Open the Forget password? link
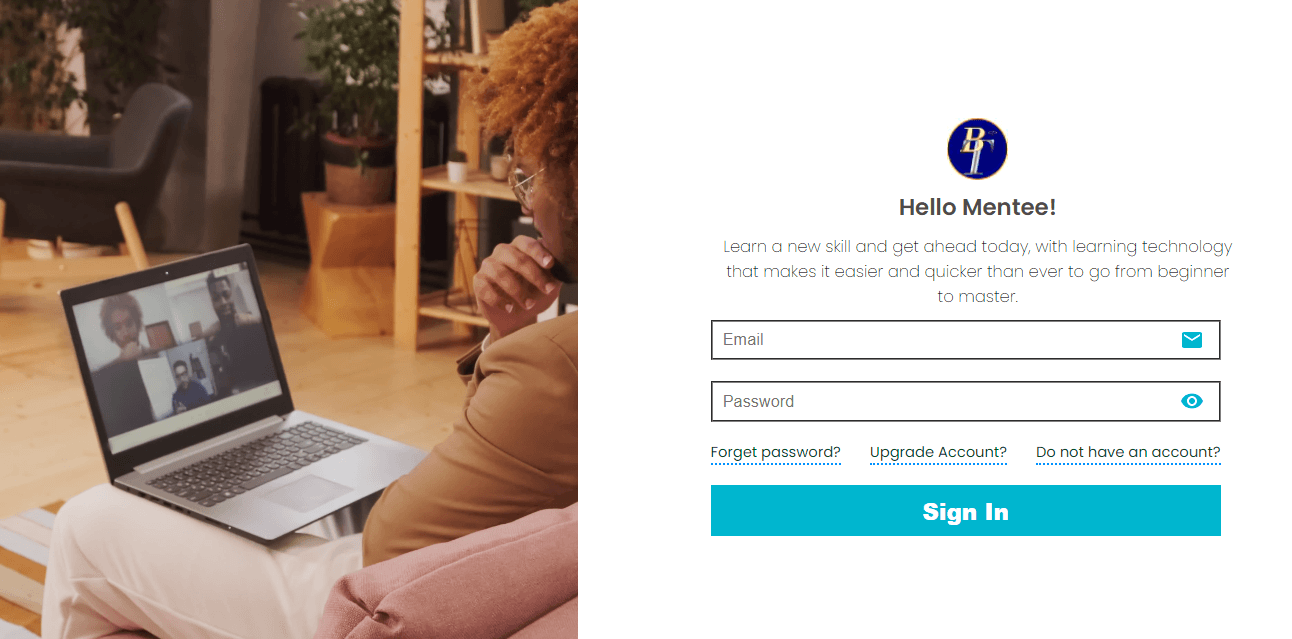 [775, 453]
